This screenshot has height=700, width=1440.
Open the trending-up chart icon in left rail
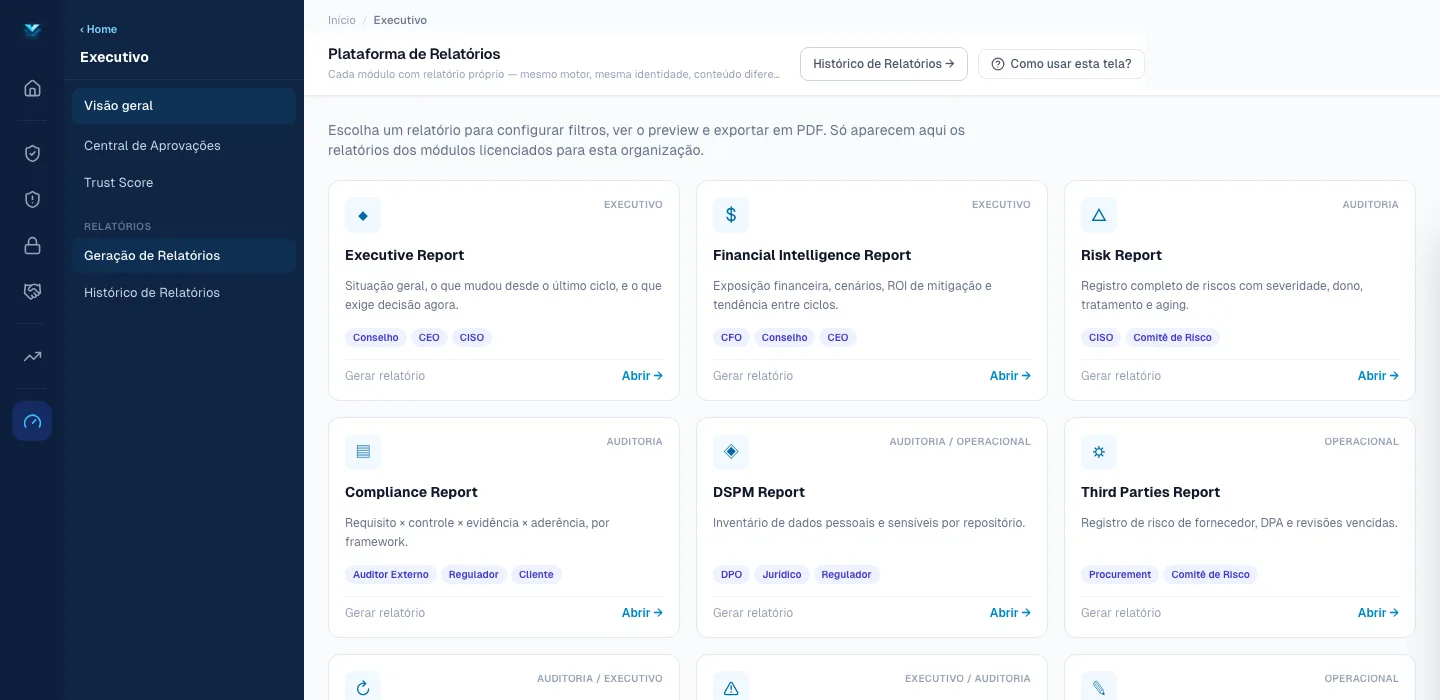pos(32,356)
